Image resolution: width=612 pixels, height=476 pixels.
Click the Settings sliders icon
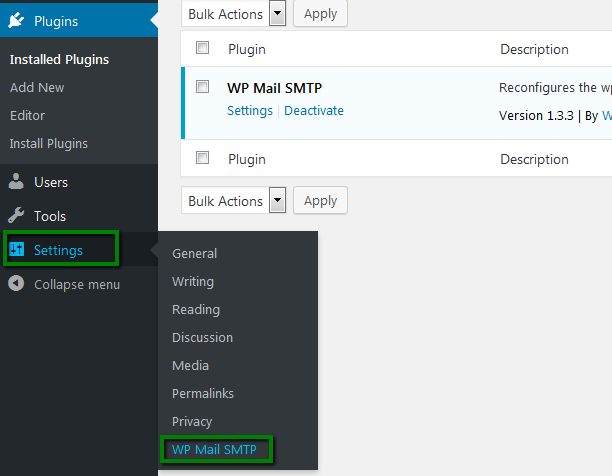[x=17, y=249]
